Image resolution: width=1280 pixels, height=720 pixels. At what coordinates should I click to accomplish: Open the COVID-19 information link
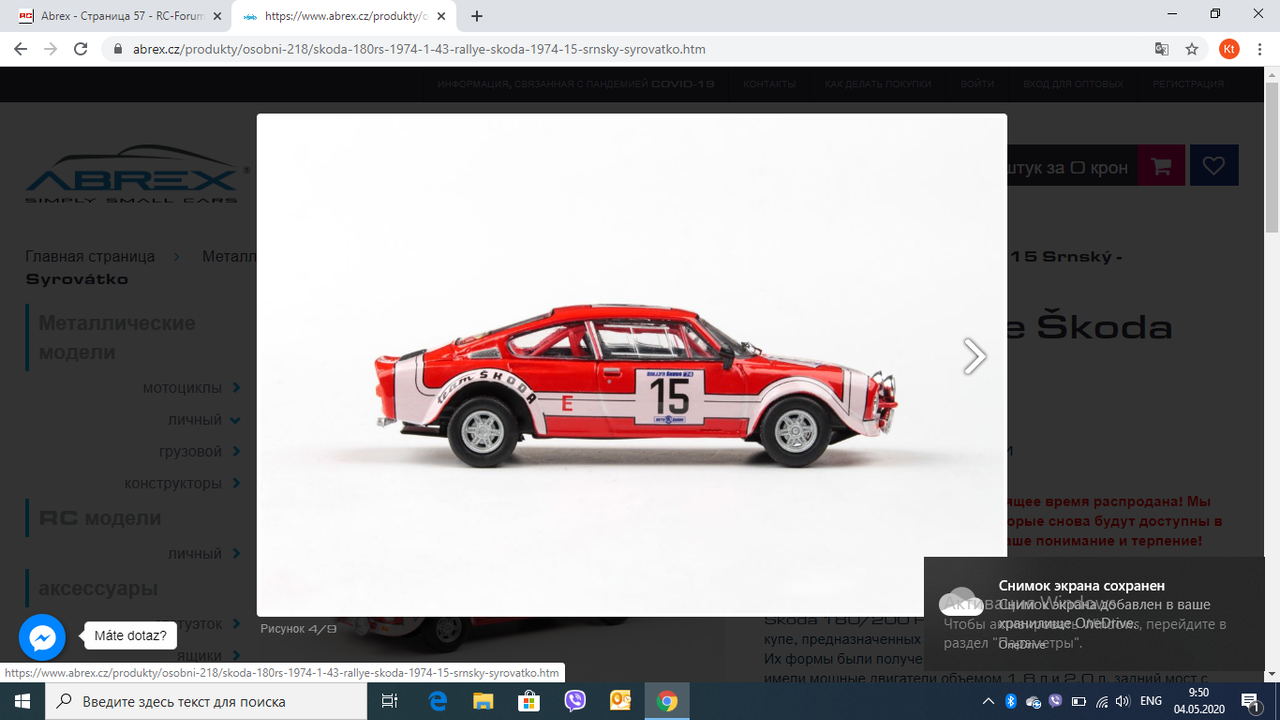(575, 84)
